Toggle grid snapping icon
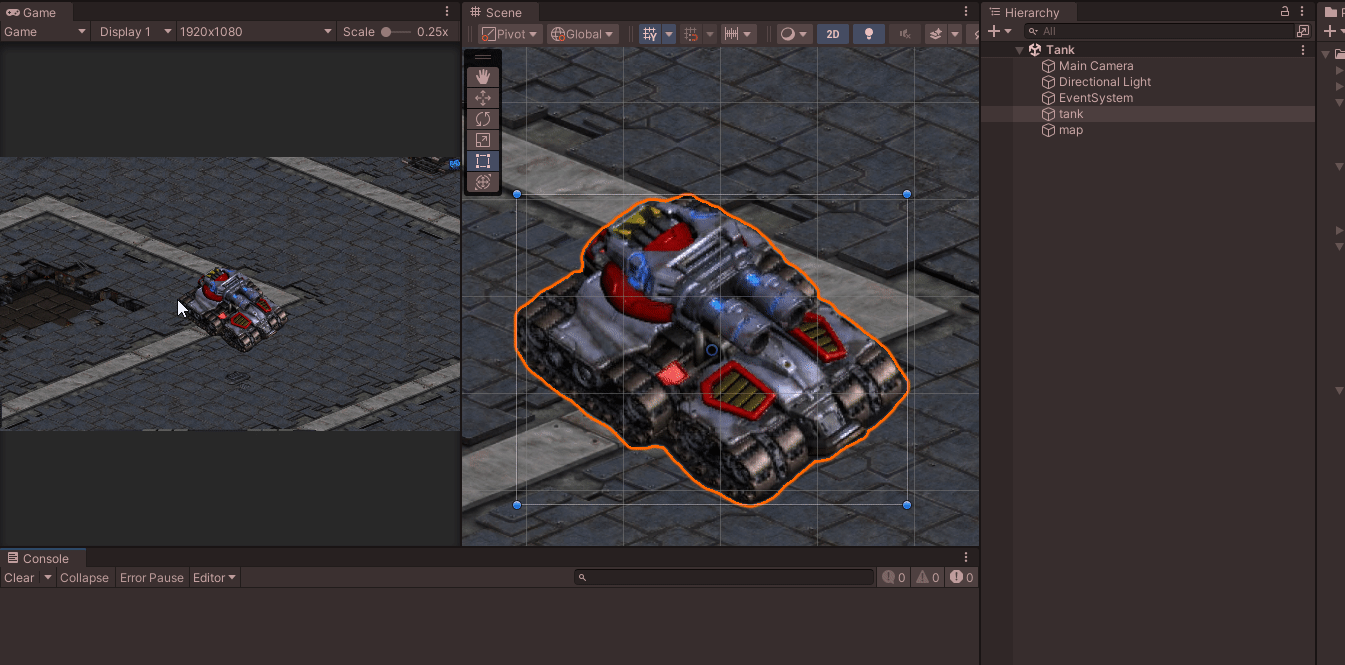 pyautogui.click(x=691, y=34)
